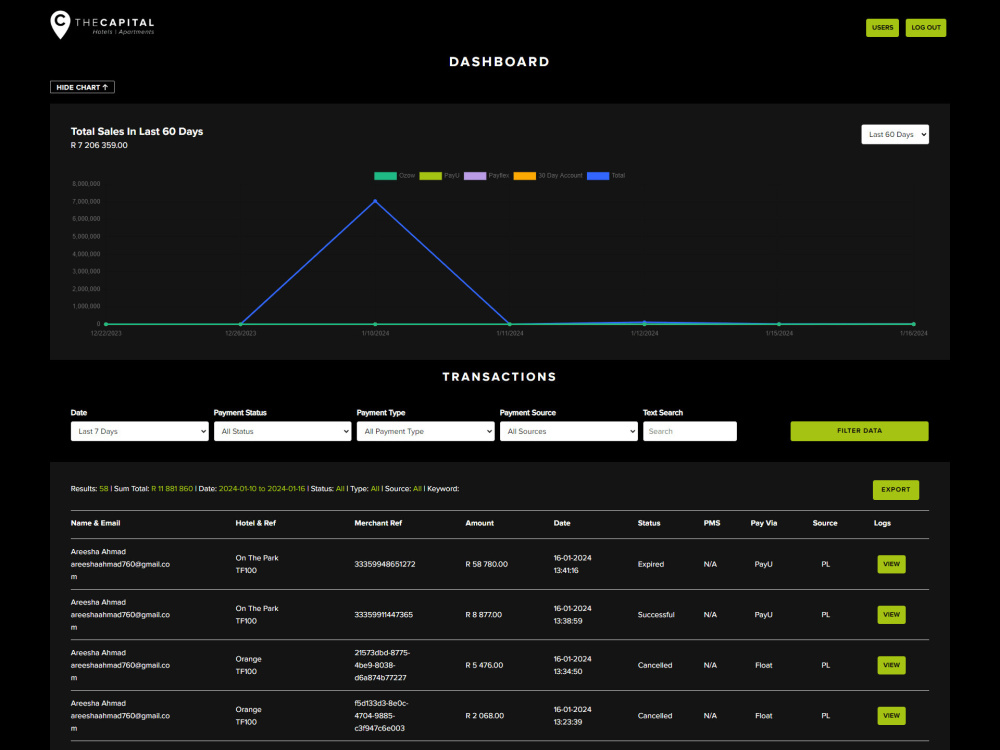Click the Amount column header
1000x750 pixels.
point(480,523)
